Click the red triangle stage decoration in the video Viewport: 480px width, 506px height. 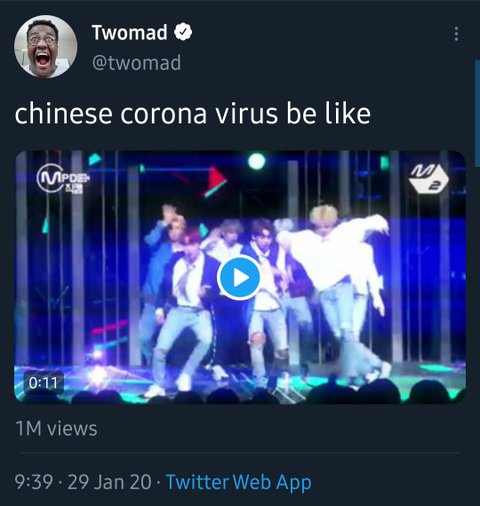(x=215, y=182)
